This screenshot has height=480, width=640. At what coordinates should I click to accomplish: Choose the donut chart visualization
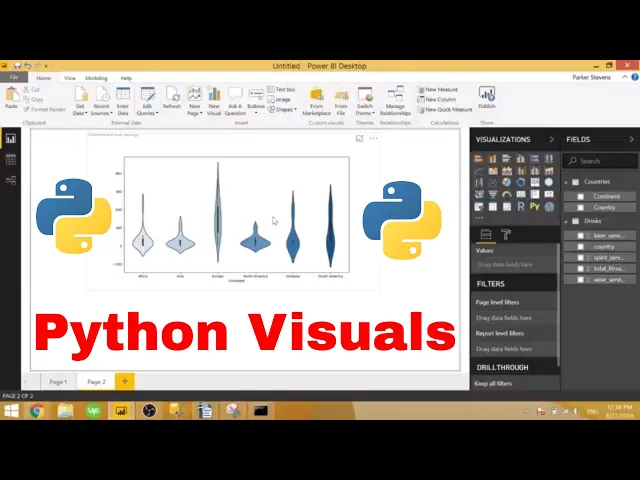pyautogui.click(x=520, y=182)
